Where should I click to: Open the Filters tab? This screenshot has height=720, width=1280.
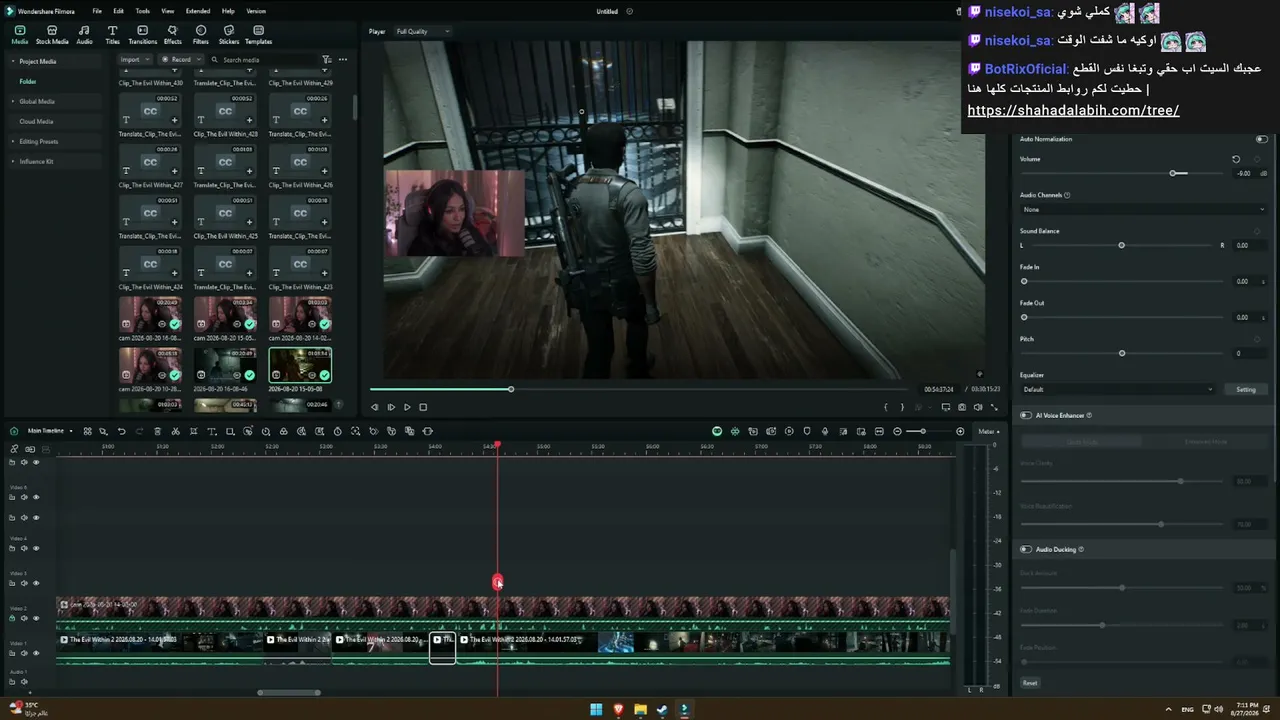click(201, 35)
